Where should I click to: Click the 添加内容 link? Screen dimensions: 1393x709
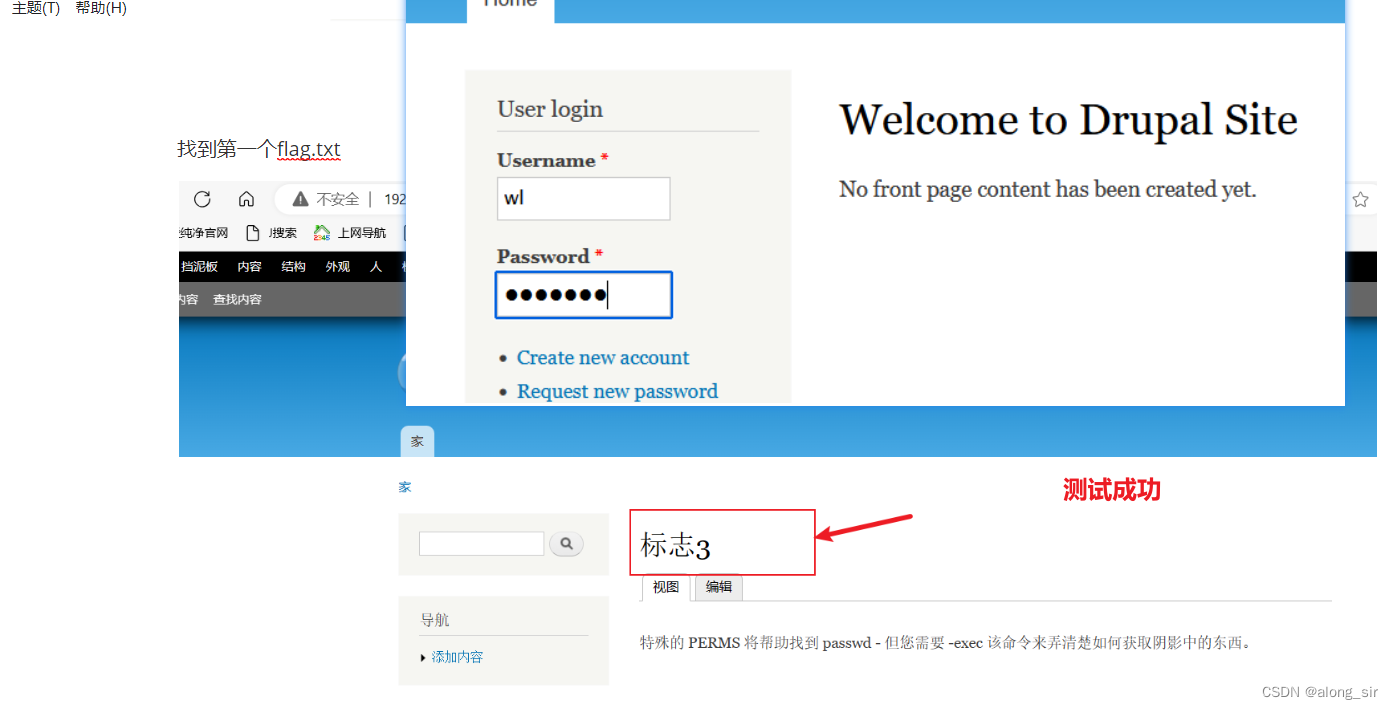tap(457, 657)
